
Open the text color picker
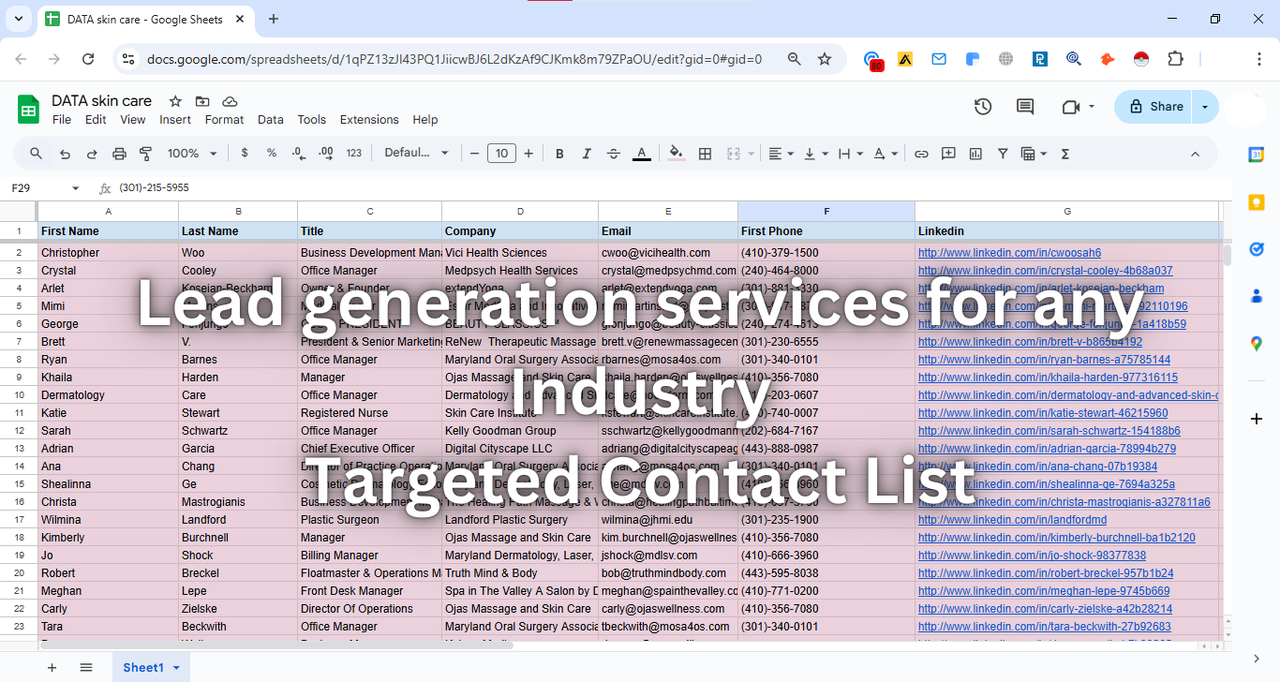coord(642,154)
